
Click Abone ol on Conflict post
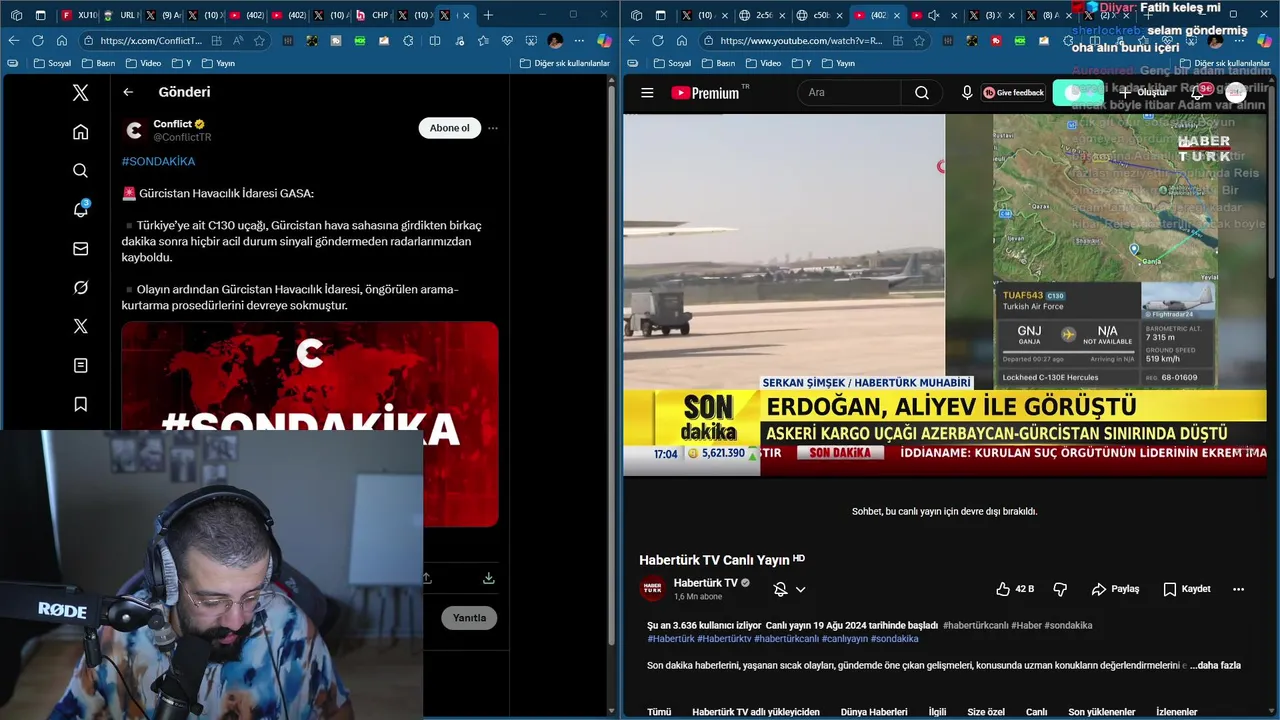pos(449,128)
